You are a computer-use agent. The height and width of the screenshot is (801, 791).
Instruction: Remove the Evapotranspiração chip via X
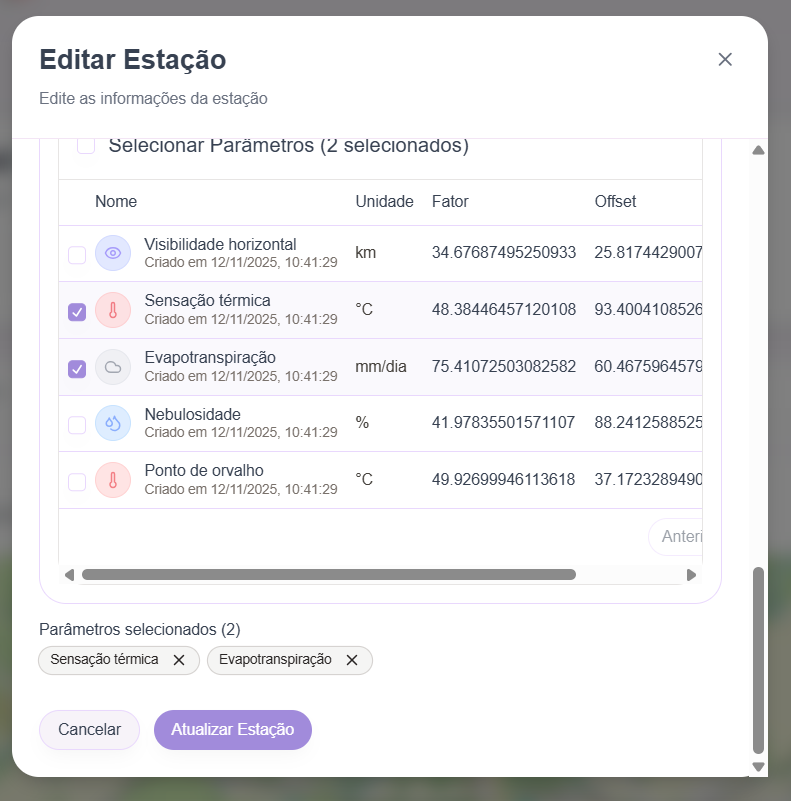pyautogui.click(x=352, y=660)
